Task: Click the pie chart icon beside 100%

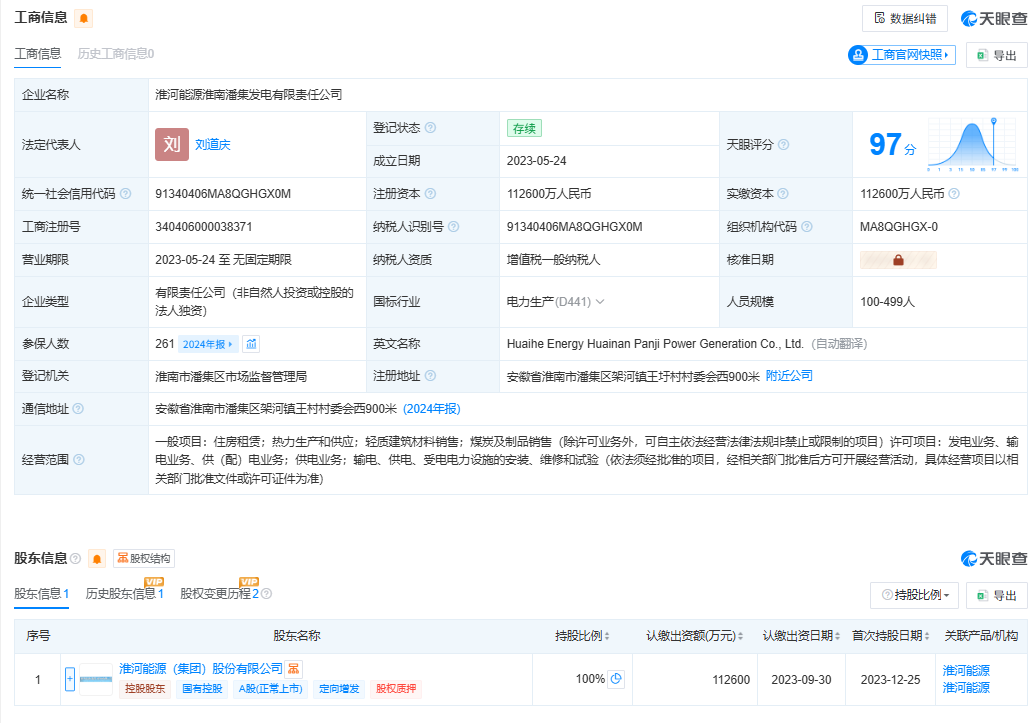Action: [617, 679]
